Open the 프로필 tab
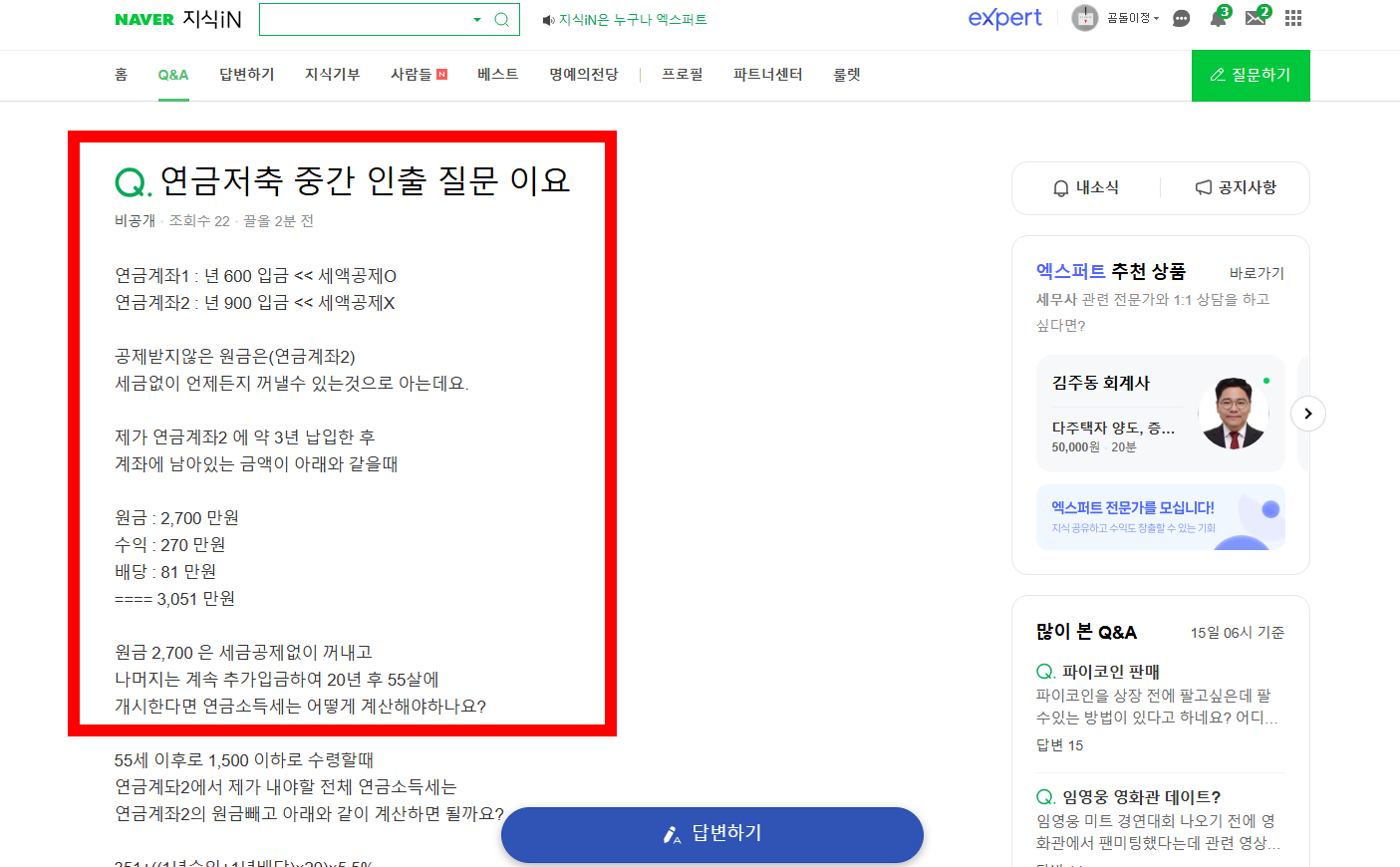The image size is (1400, 867). click(x=683, y=75)
